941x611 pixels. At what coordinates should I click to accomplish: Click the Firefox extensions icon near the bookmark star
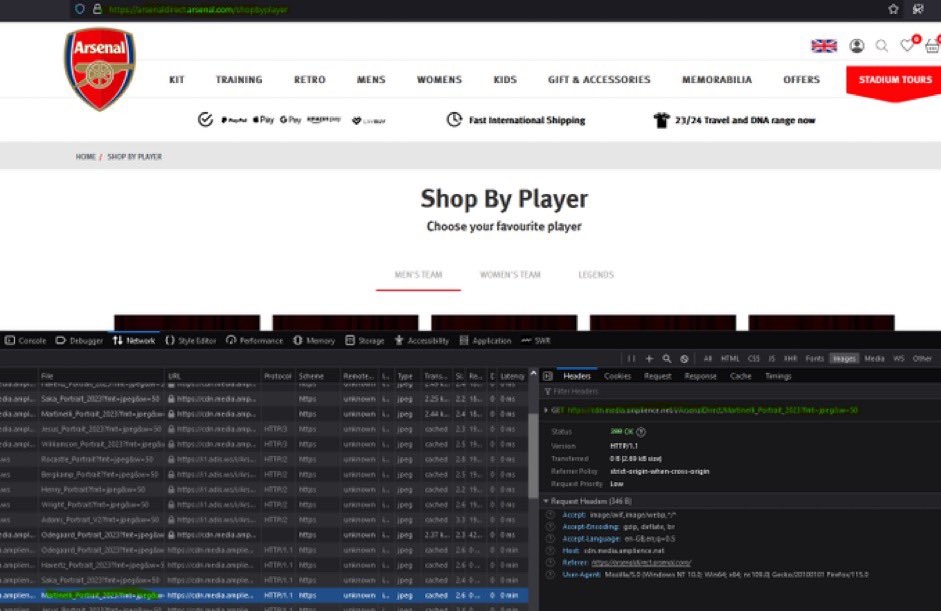[x=918, y=9]
